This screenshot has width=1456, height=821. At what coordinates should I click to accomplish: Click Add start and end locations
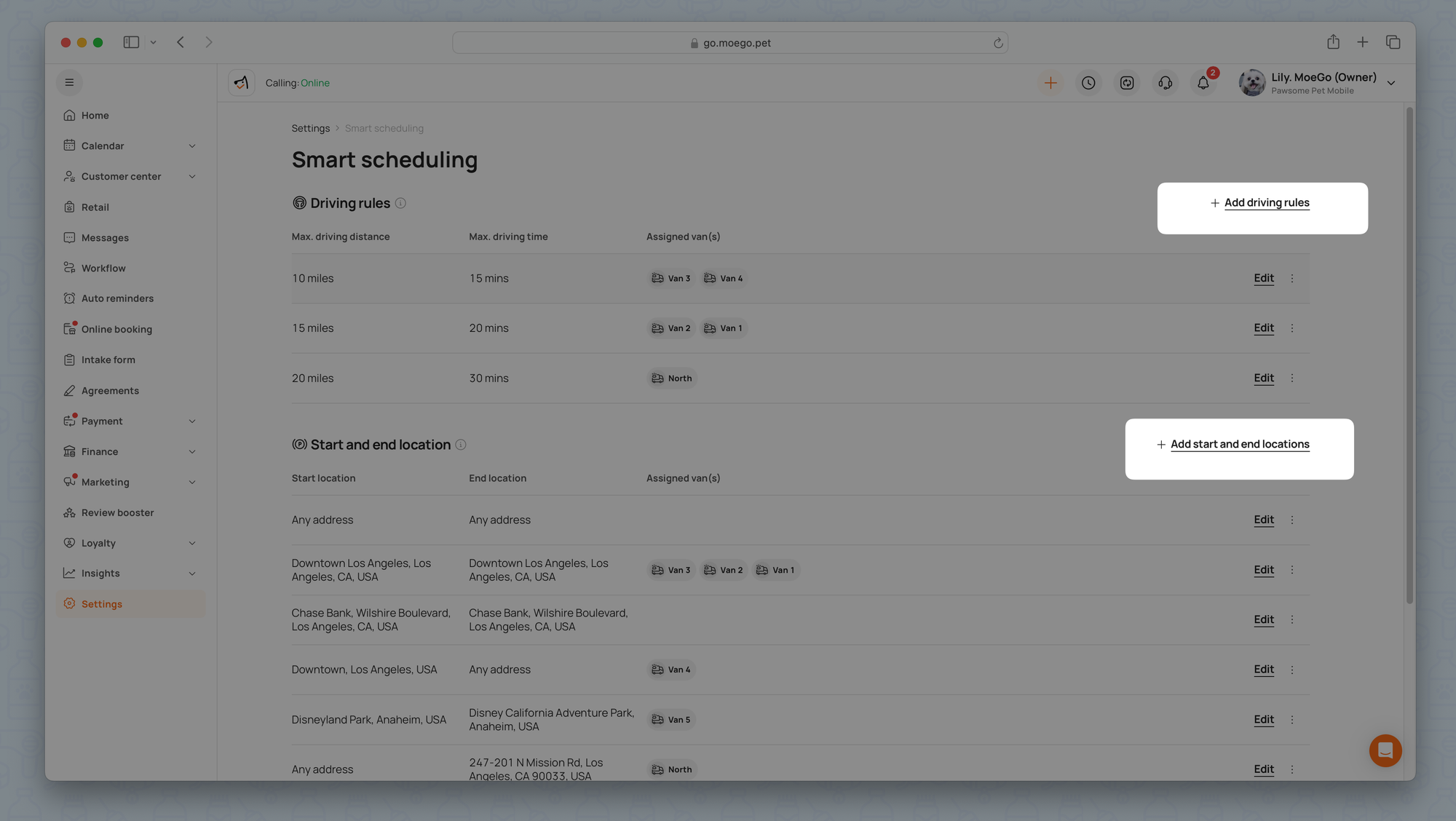tap(1239, 444)
